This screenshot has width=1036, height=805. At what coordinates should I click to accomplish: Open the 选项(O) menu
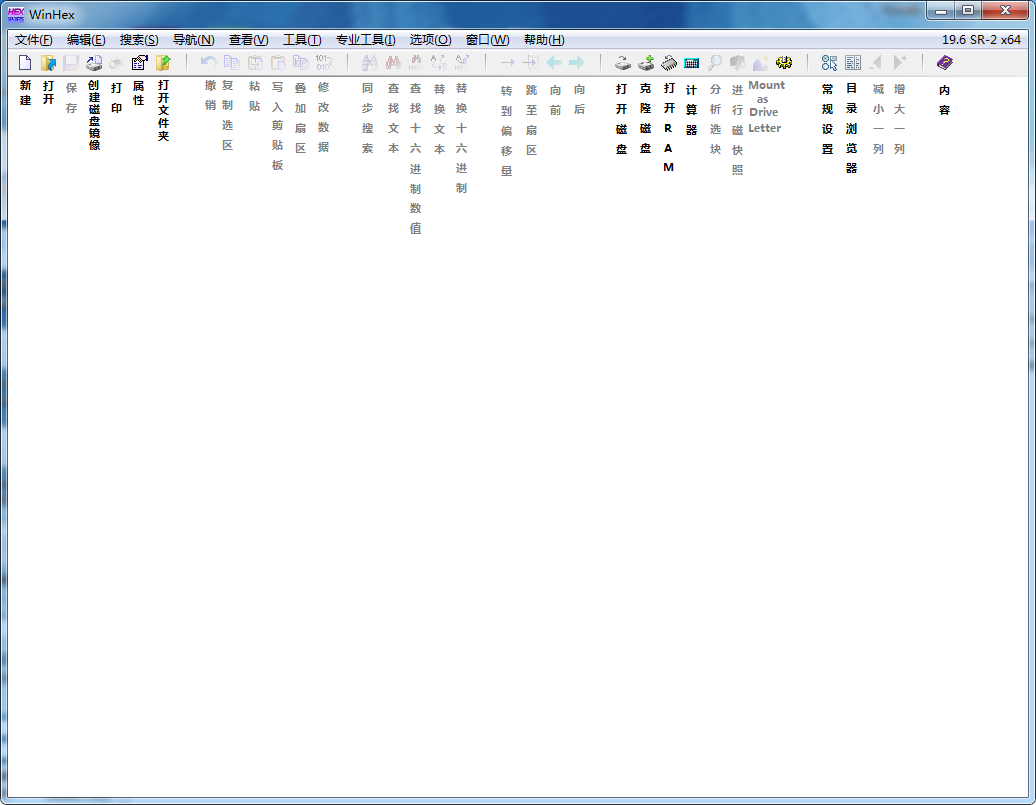tap(430, 40)
